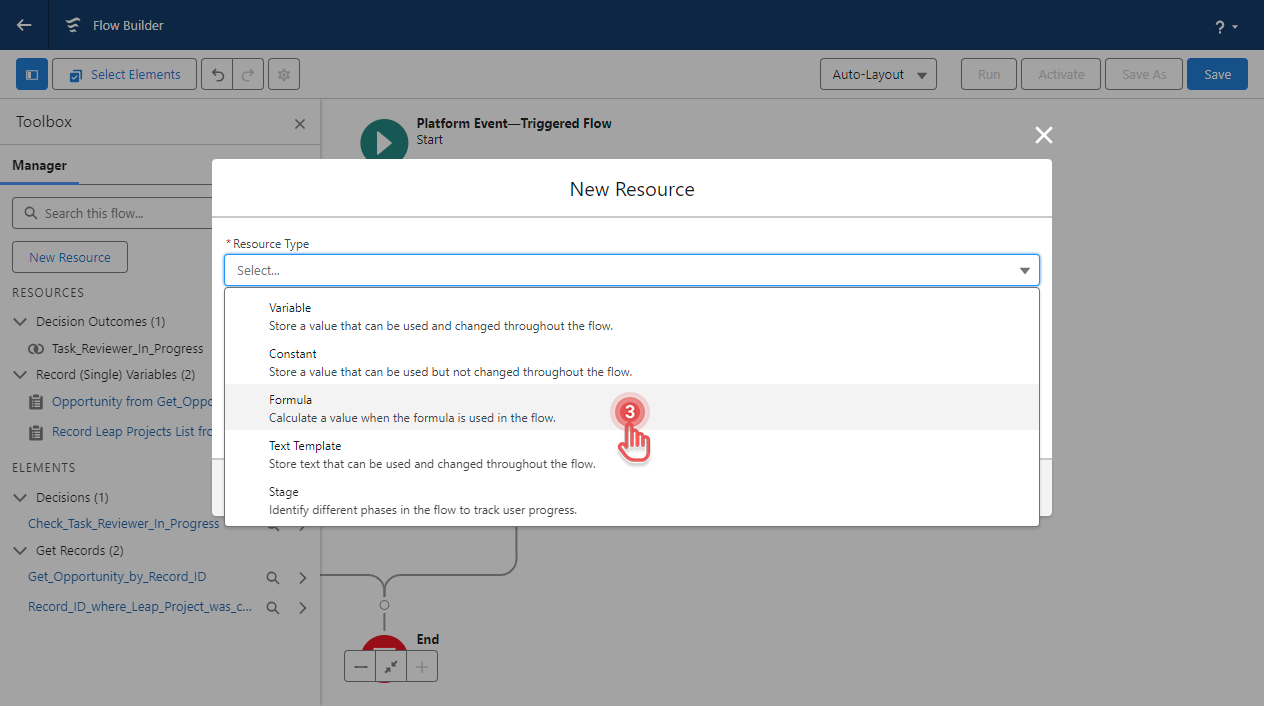Open the Help question mark menu

point(1218,25)
